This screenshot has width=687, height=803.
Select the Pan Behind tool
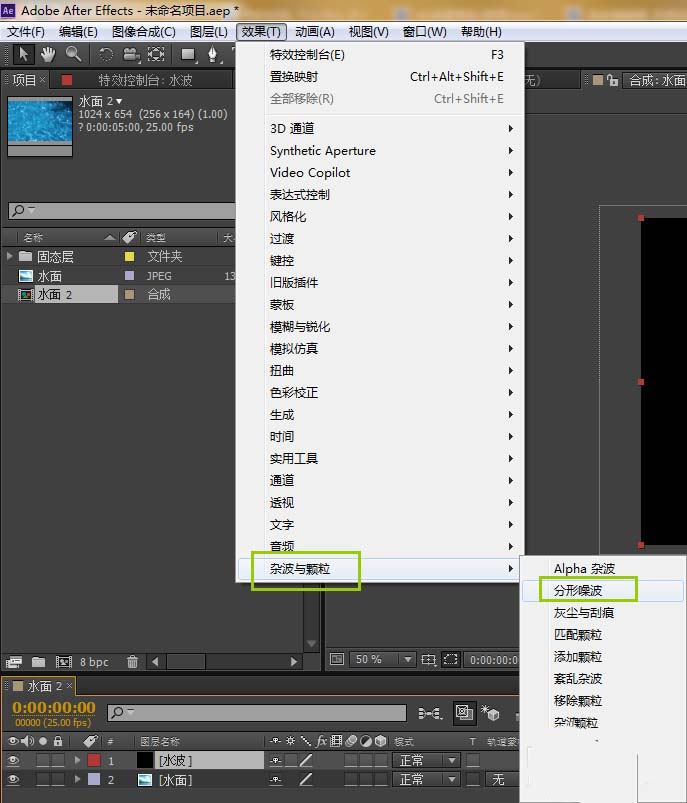point(156,54)
